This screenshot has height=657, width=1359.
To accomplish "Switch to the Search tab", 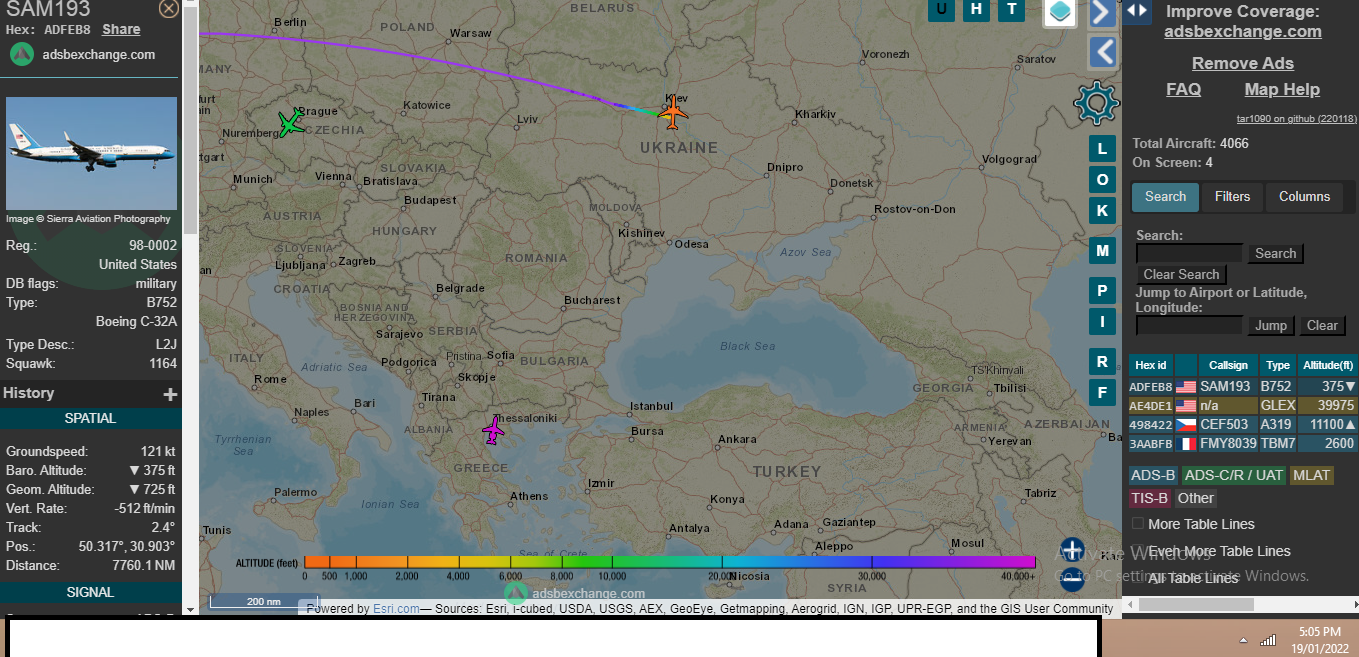I will coord(1165,197).
